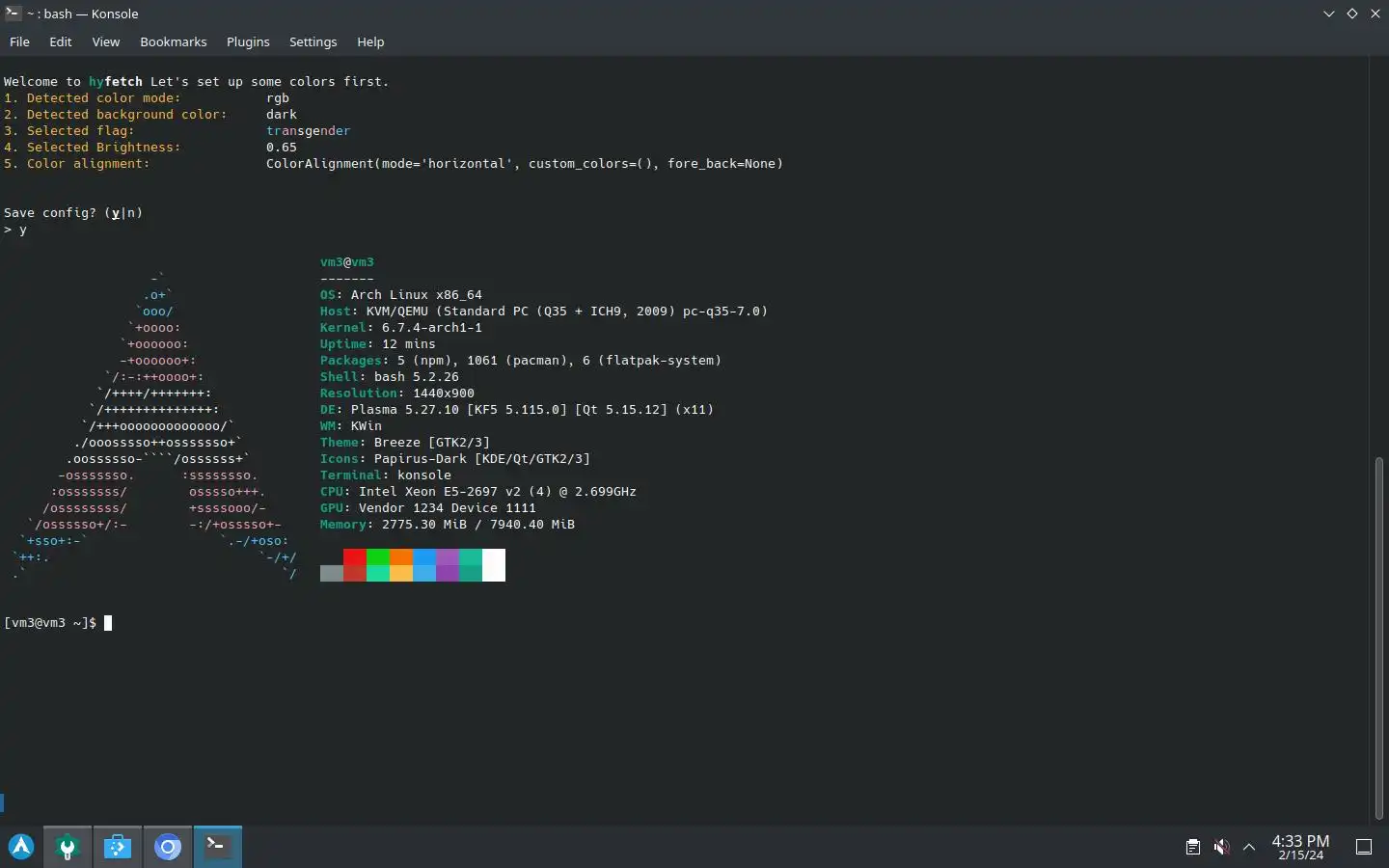Click the 'DE: Plasma 5.27.10' line
This screenshot has width=1389, height=868.
[x=517, y=410]
